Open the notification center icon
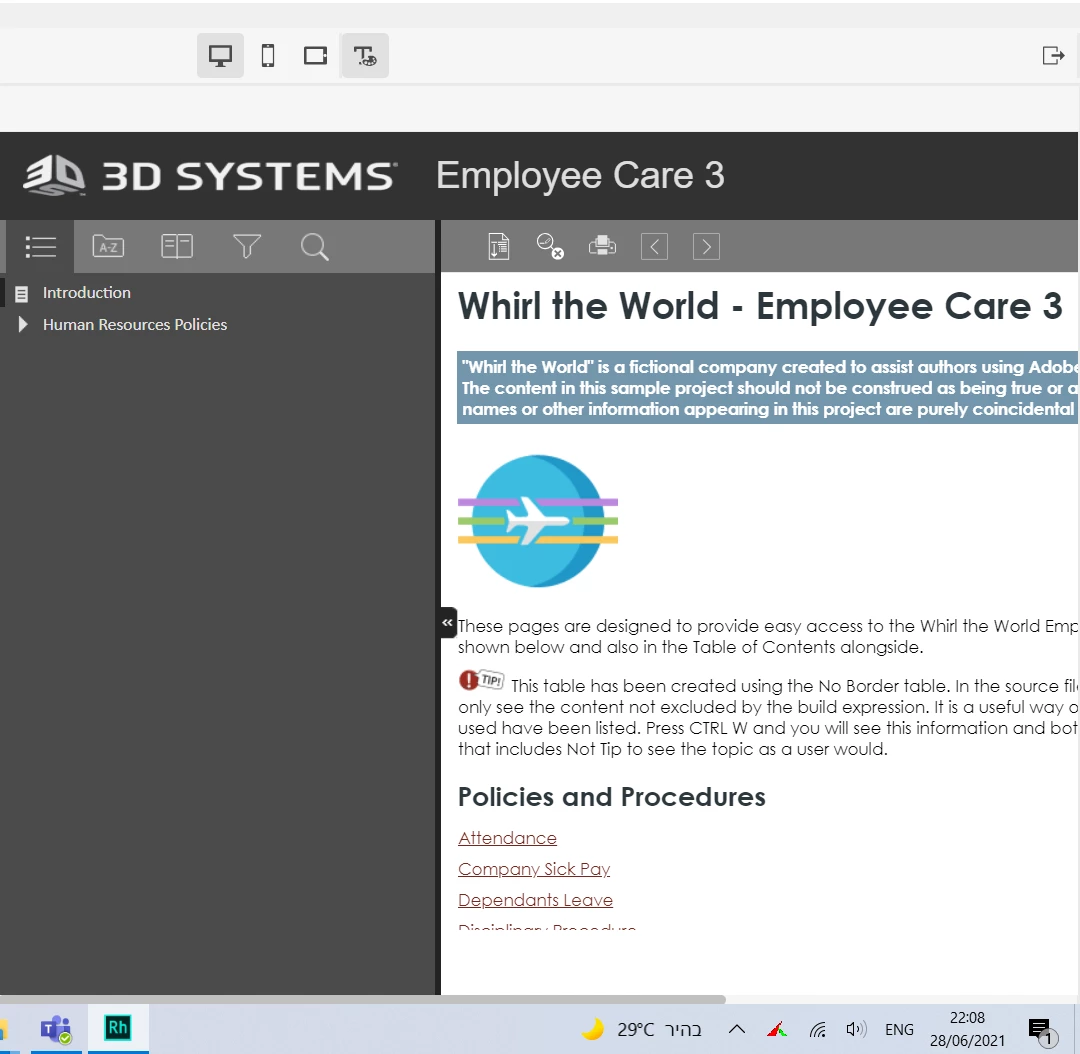The image size is (1080, 1054). click(x=1041, y=1031)
